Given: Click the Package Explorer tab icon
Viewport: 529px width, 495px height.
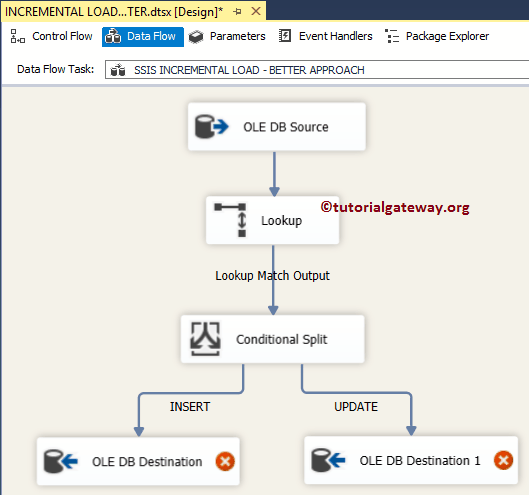Looking at the screenshot, I should click(x=392, y=36).
